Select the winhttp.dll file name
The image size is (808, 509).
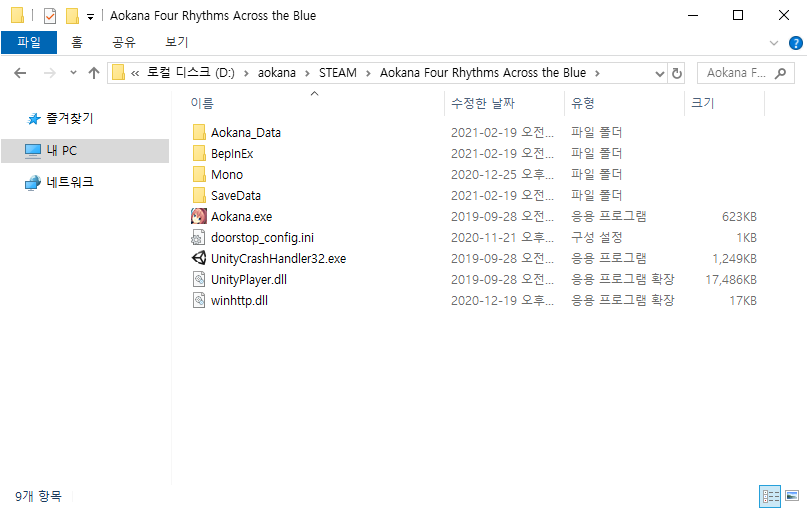pos(239,300)
